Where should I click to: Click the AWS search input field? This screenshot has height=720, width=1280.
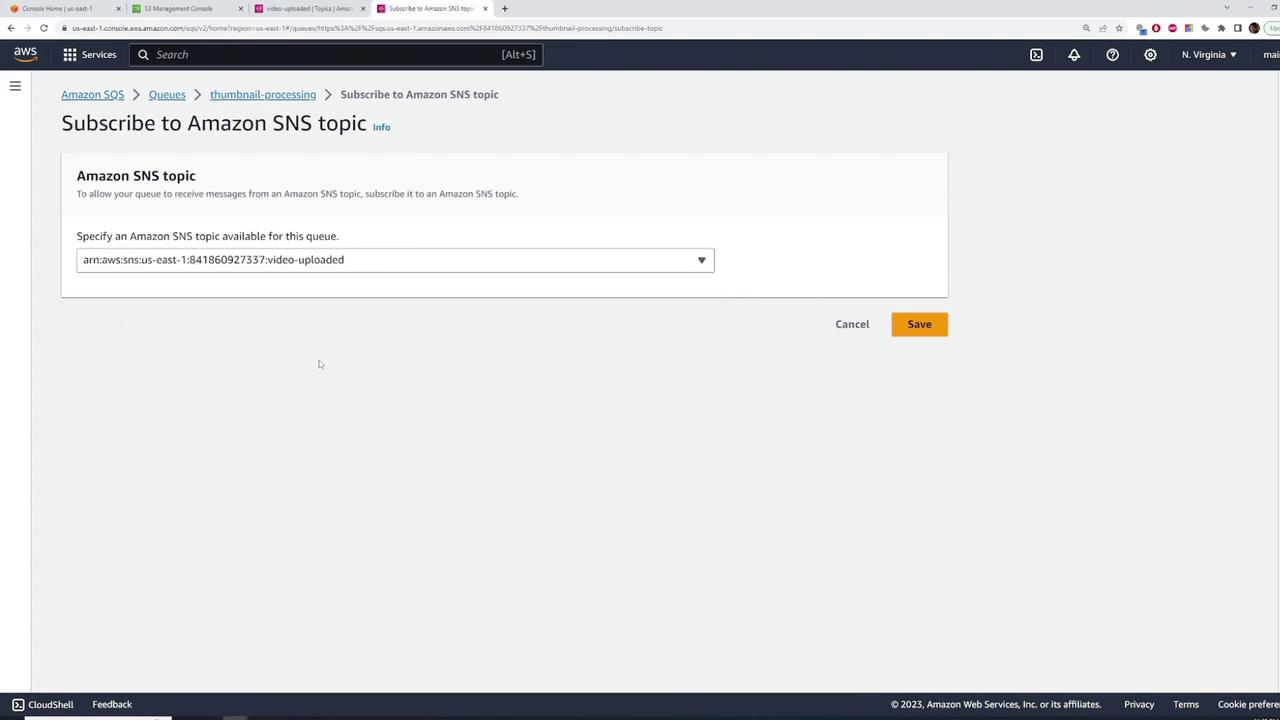(x=335, y=55)
